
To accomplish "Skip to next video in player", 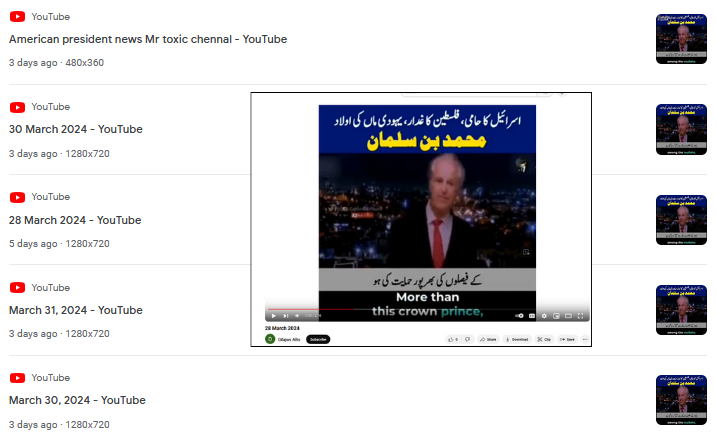I will 286,316.
